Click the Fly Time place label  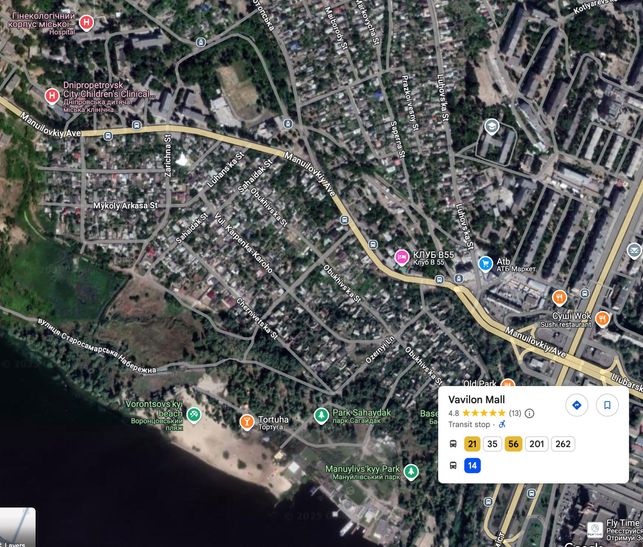[x=622, y=523]
